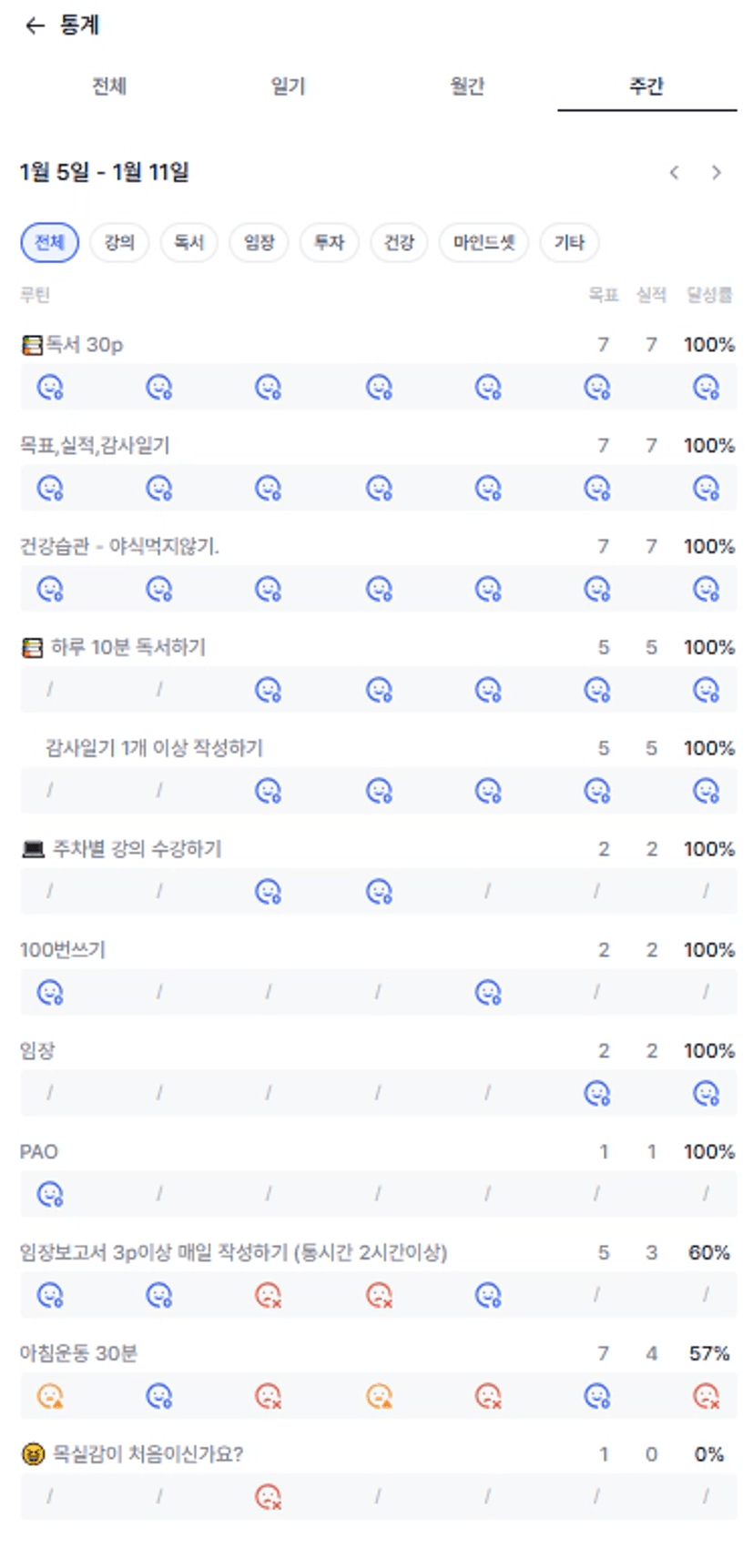Click the emoji icon beside 목실감이 처음이신가요?
Image resolution: width=753 pixels, height=1568 pixels.
[33, 1454]
